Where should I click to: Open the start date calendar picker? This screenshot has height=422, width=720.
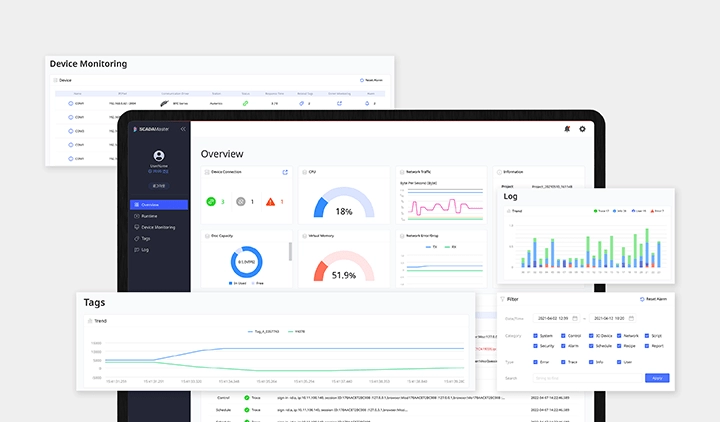(x=577, y=317)
